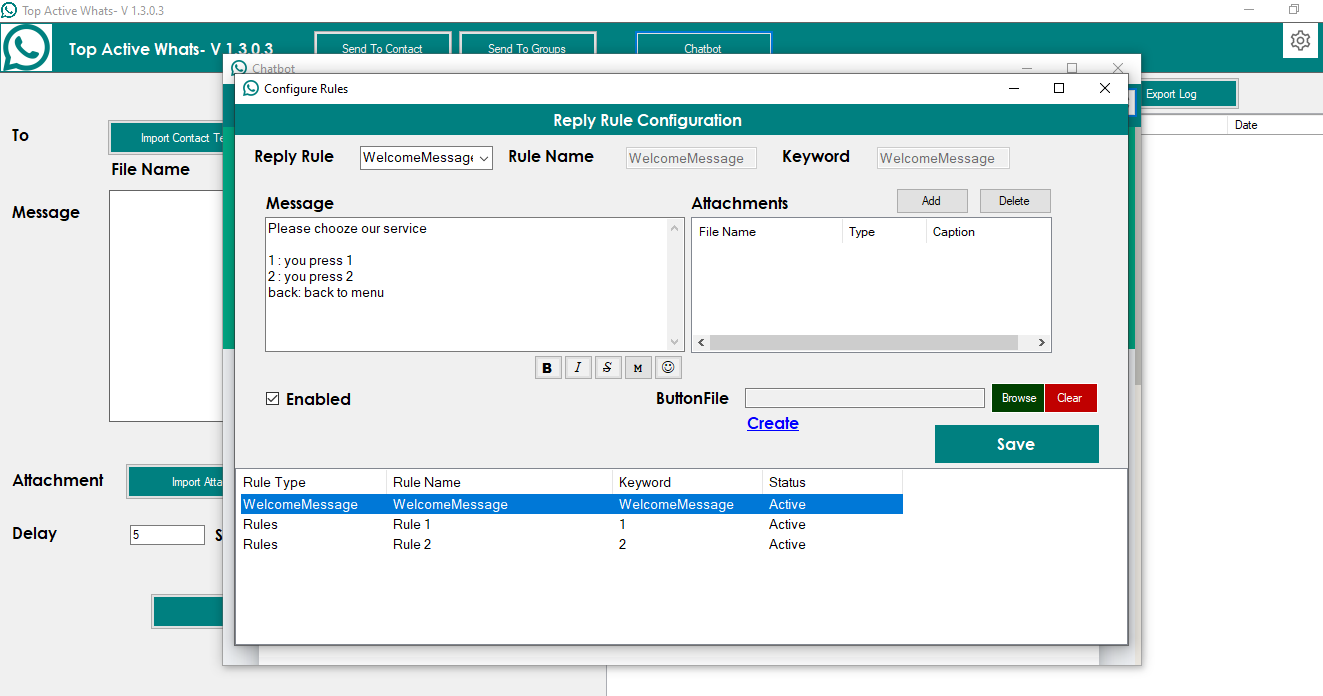Maximize the Configure Rules window
This screenshot has height=696, width=1323.
pos(1059,88)
